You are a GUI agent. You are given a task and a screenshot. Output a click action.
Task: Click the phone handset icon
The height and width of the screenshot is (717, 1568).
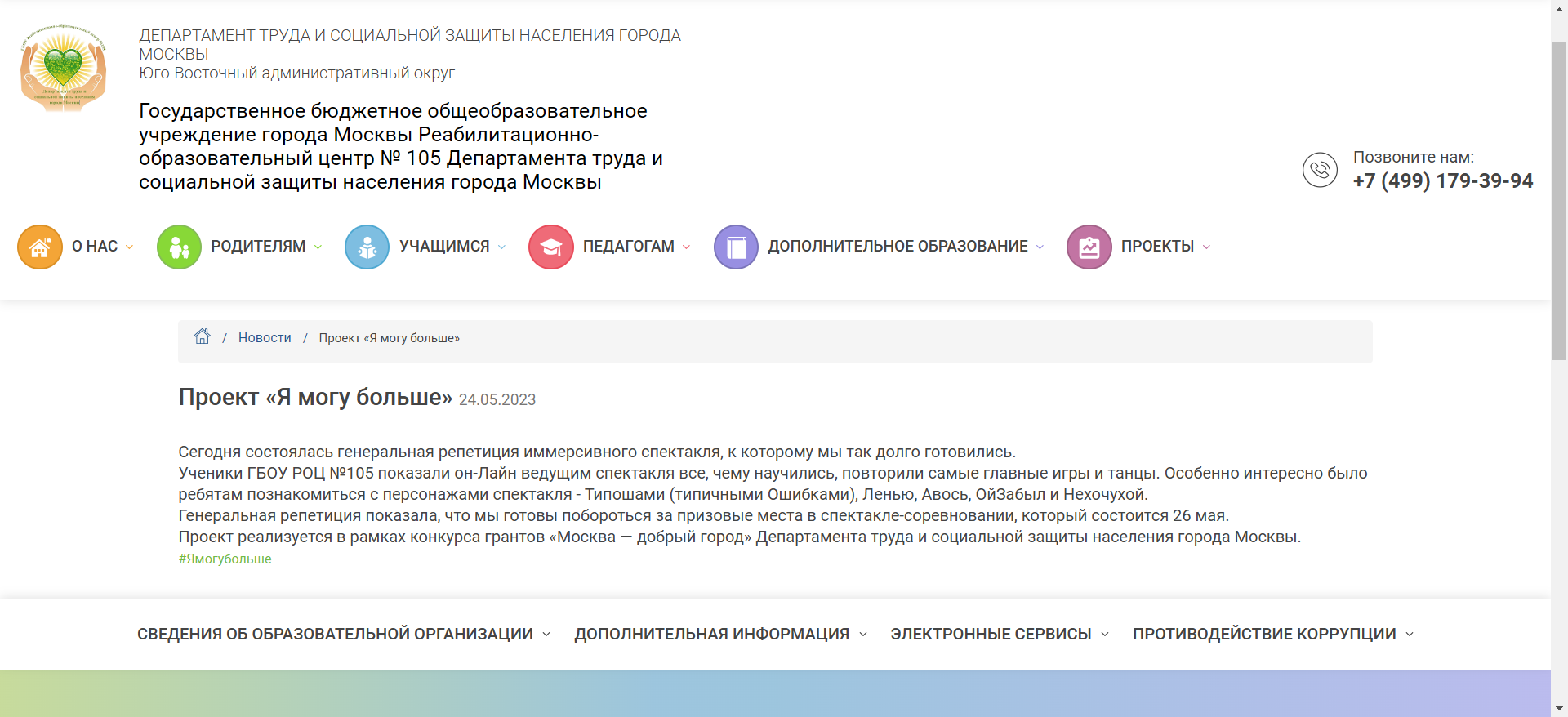click(1320, 170)
